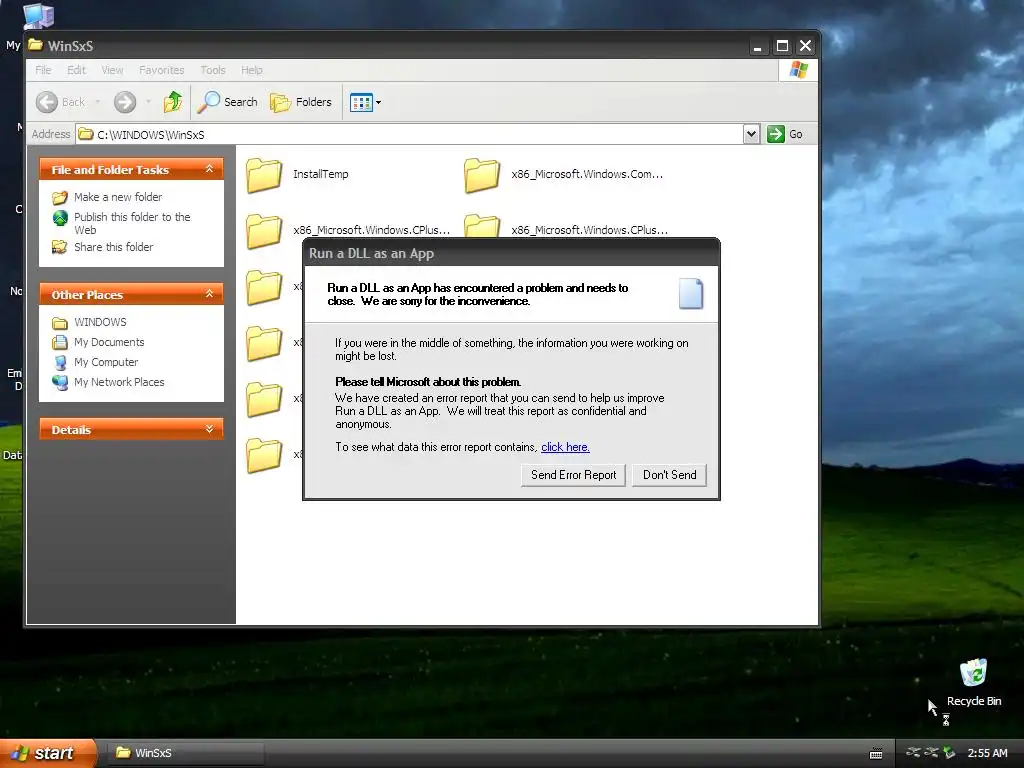Open the 'click here' error data link

coord(565,447)
